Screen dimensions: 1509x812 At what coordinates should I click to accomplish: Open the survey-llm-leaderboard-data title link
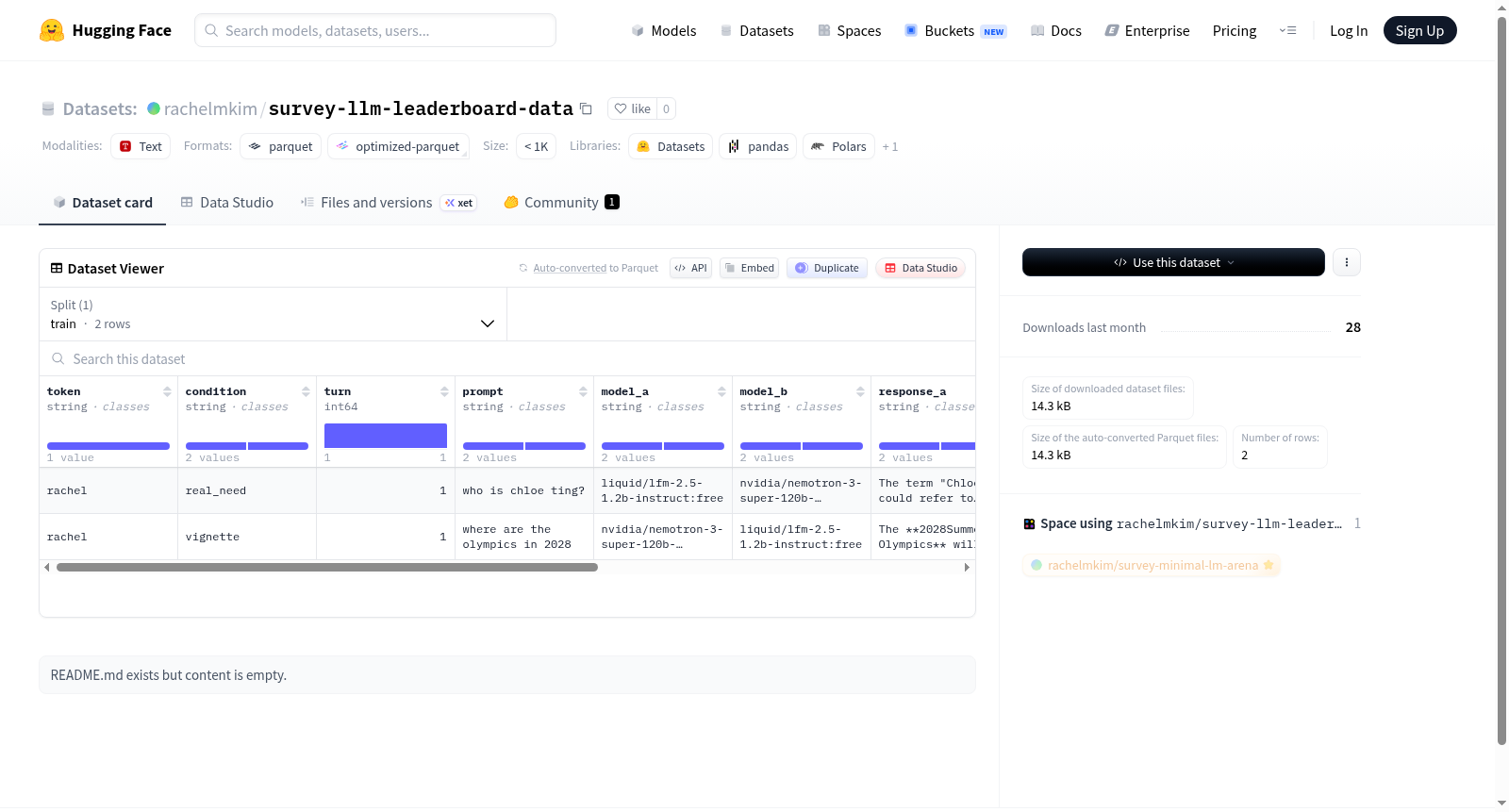(421, 108)
